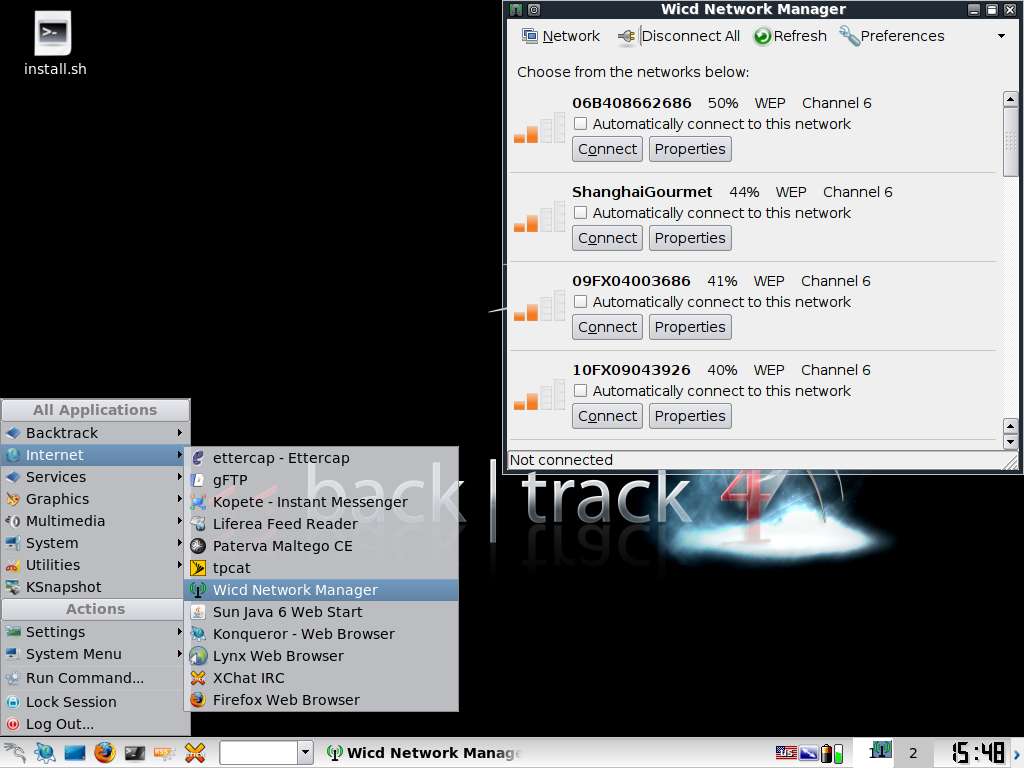Connect to the ShanghaiGourmet network
Viewport: 1024px width, 768px height.
pyautogui.click(x=607, y=238)
